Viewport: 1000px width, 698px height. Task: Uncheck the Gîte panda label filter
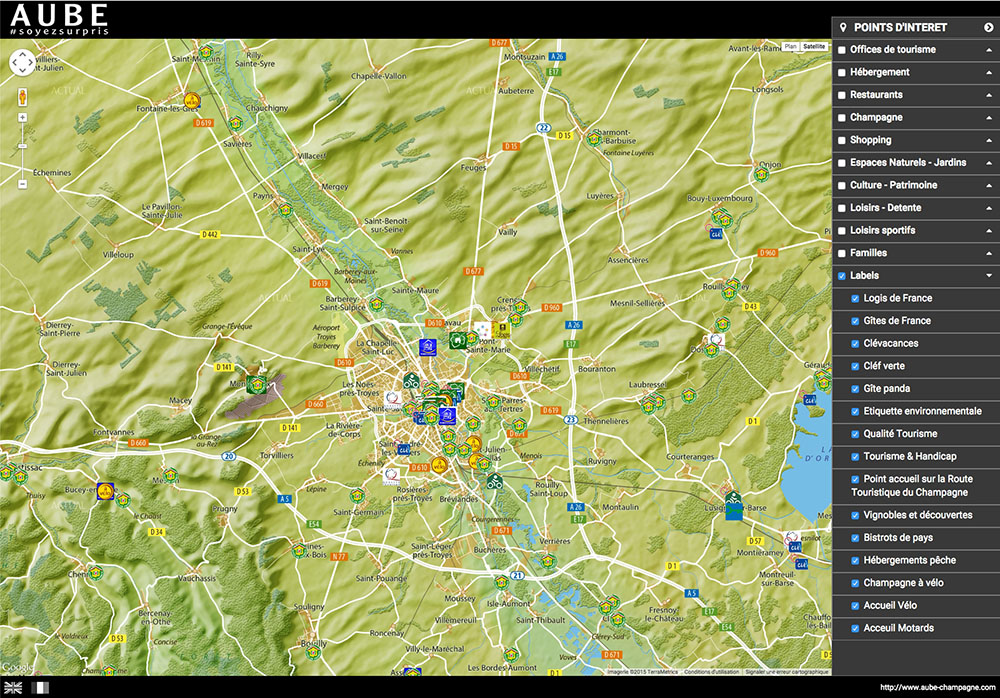point(855,389)
